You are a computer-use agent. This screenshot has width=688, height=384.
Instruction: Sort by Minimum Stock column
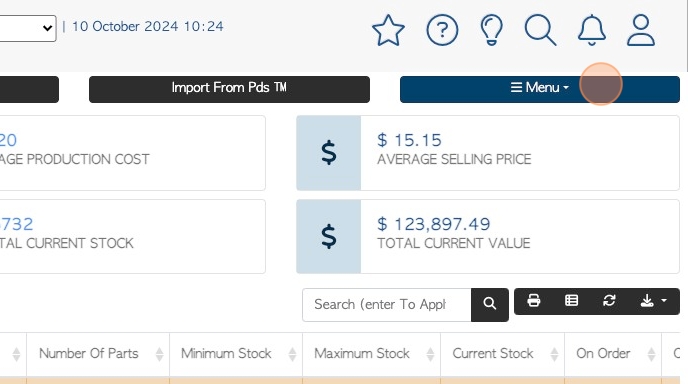pos(236,354)
